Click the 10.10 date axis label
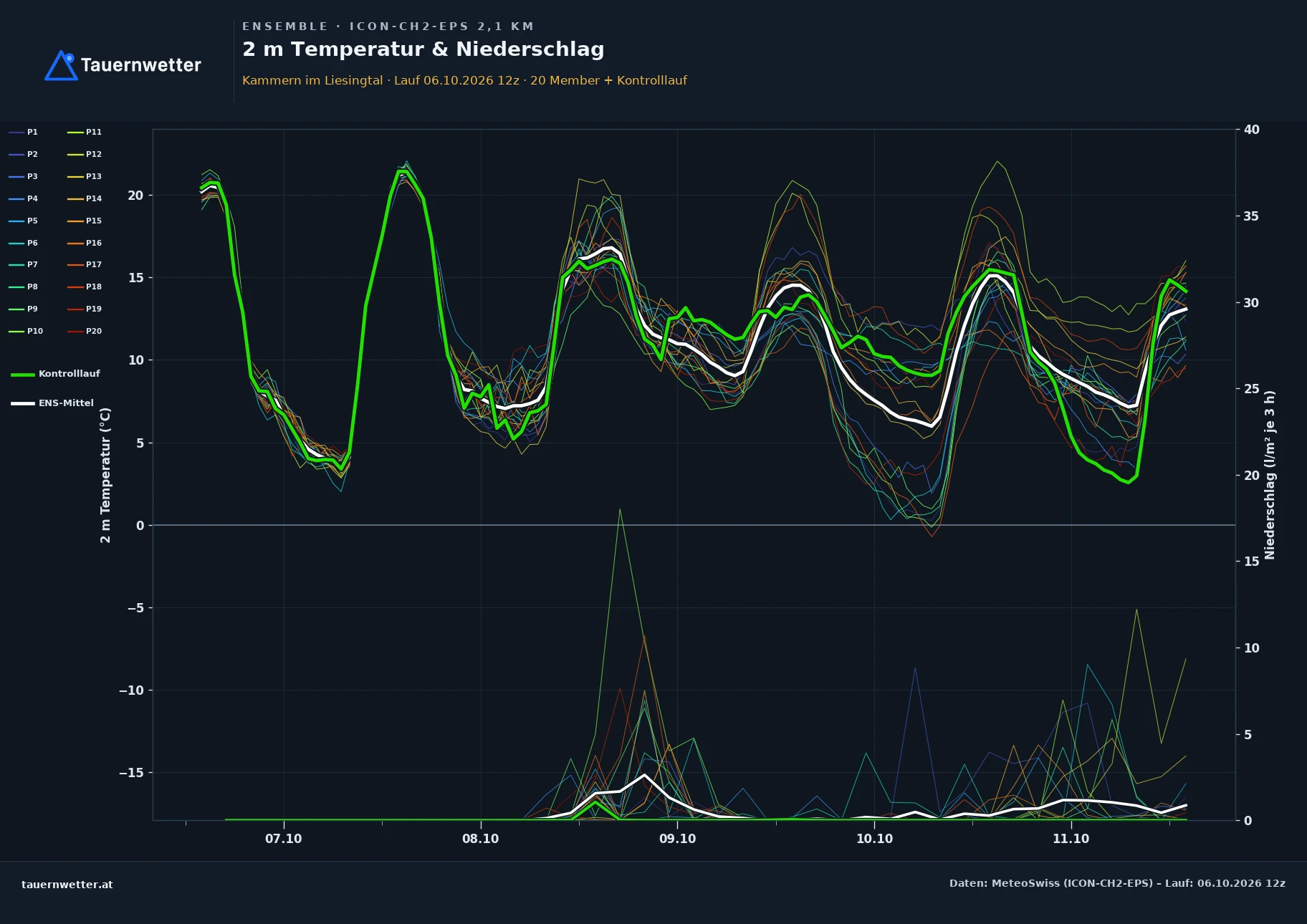 coord(874,839)
